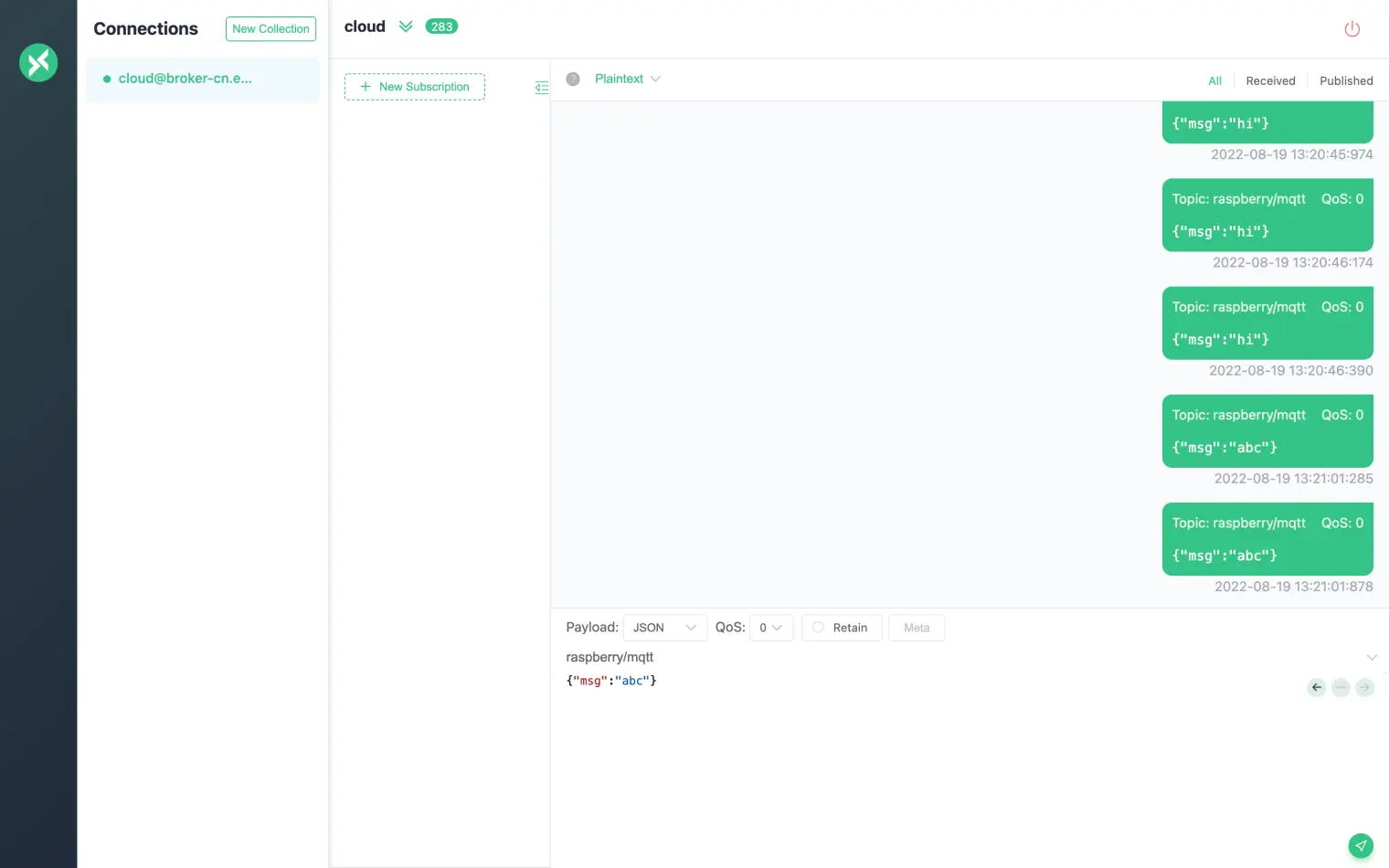The height and width of the screenshot is (868, 1389).
Task: Collapse the subscriptions panel
Action: point(542,87)
